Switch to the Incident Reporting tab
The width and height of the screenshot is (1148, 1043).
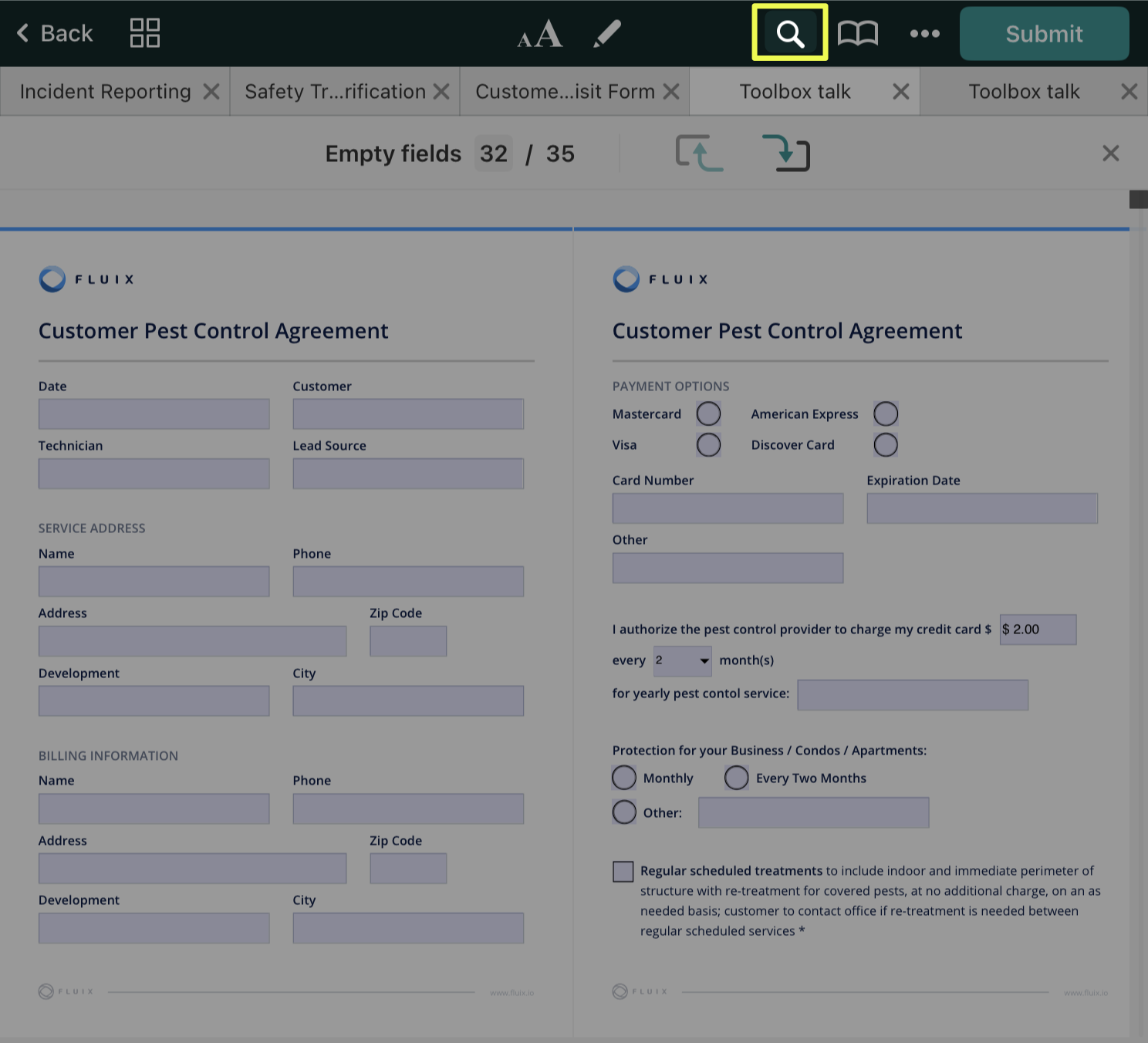click(x=105, y=92)
